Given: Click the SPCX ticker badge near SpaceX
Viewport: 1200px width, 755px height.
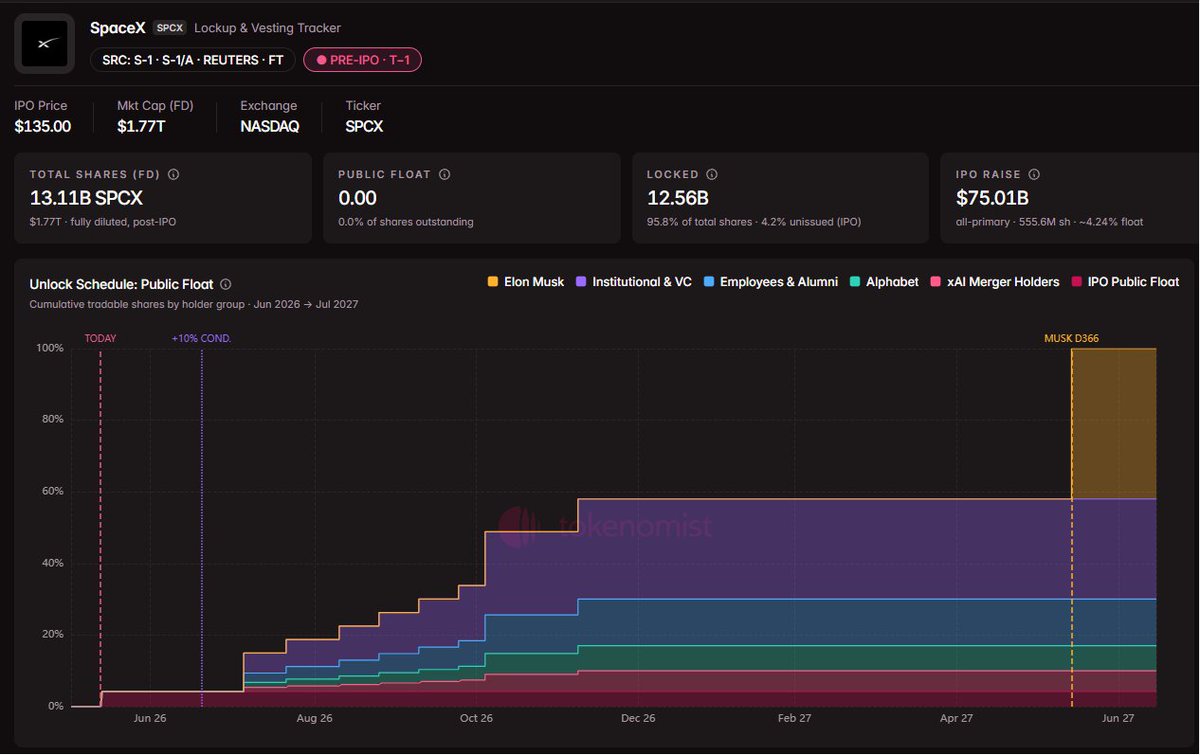Looking at the screenshot, I should point(170,28).
